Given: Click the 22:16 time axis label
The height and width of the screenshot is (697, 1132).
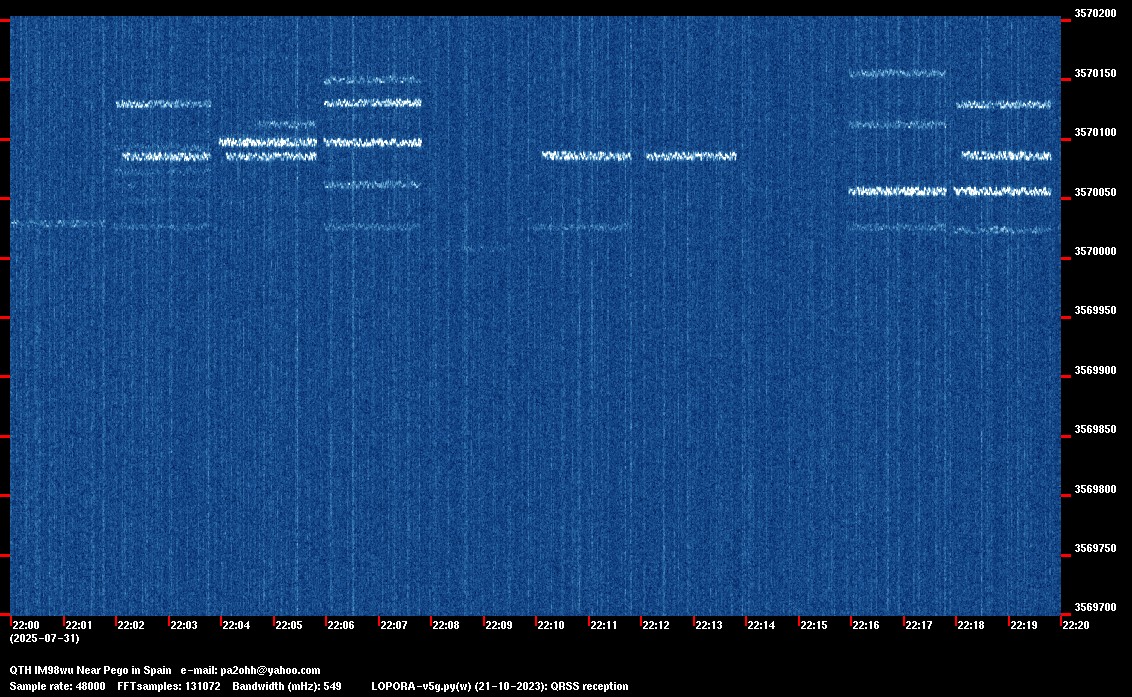Looking at the screenshot, I should (x=866, y=625).
